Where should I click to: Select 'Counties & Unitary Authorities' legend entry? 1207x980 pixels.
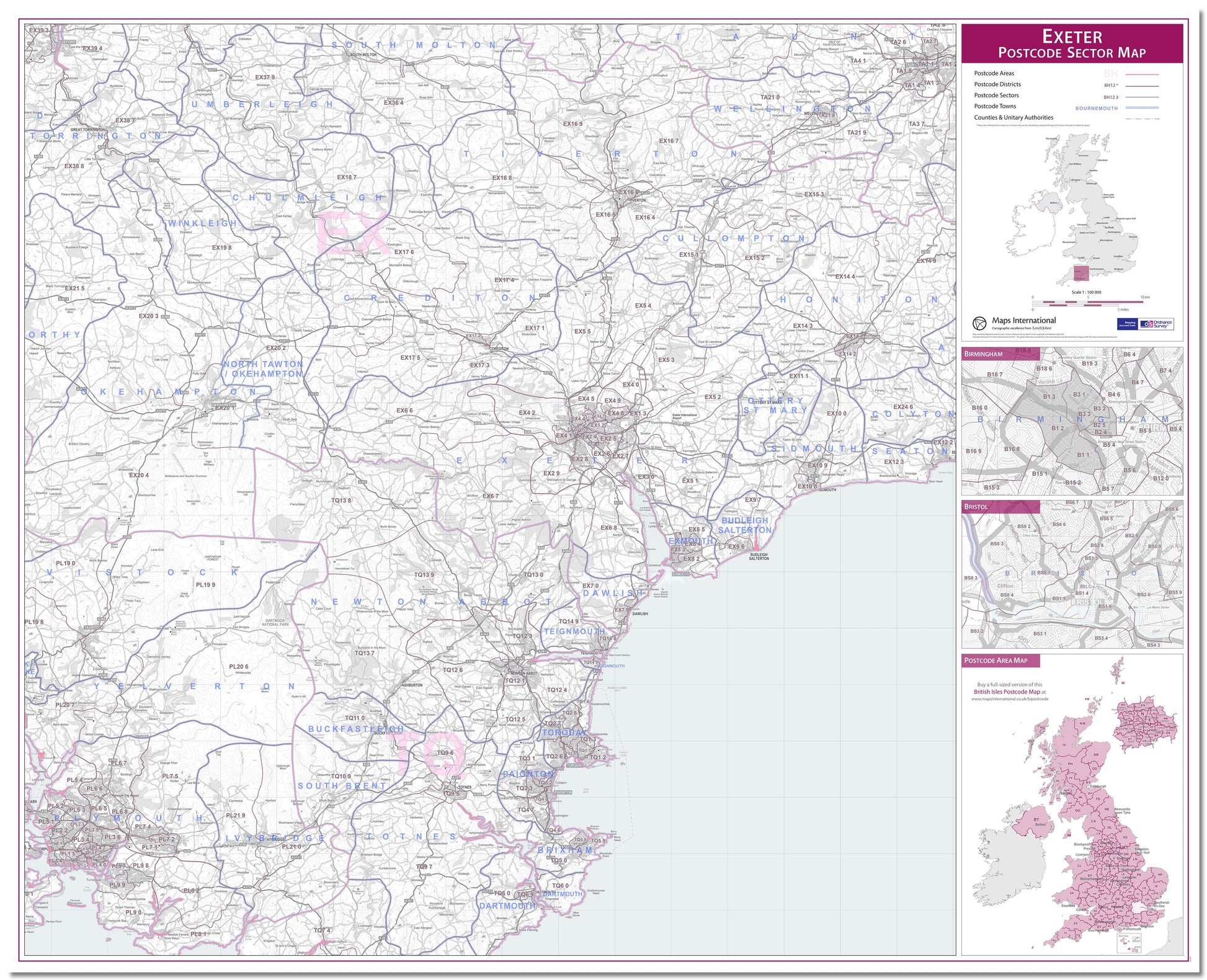coord(1013,117)
